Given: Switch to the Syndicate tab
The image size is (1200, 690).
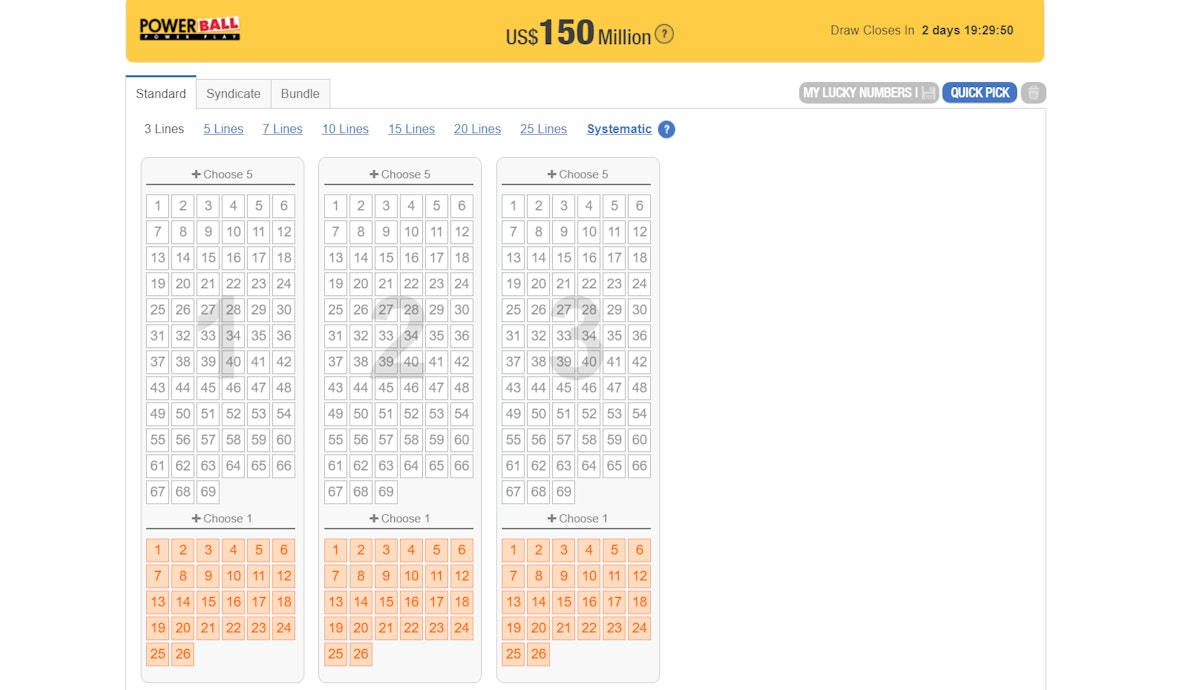Looking at the screenshot, I should pos(233,94).
